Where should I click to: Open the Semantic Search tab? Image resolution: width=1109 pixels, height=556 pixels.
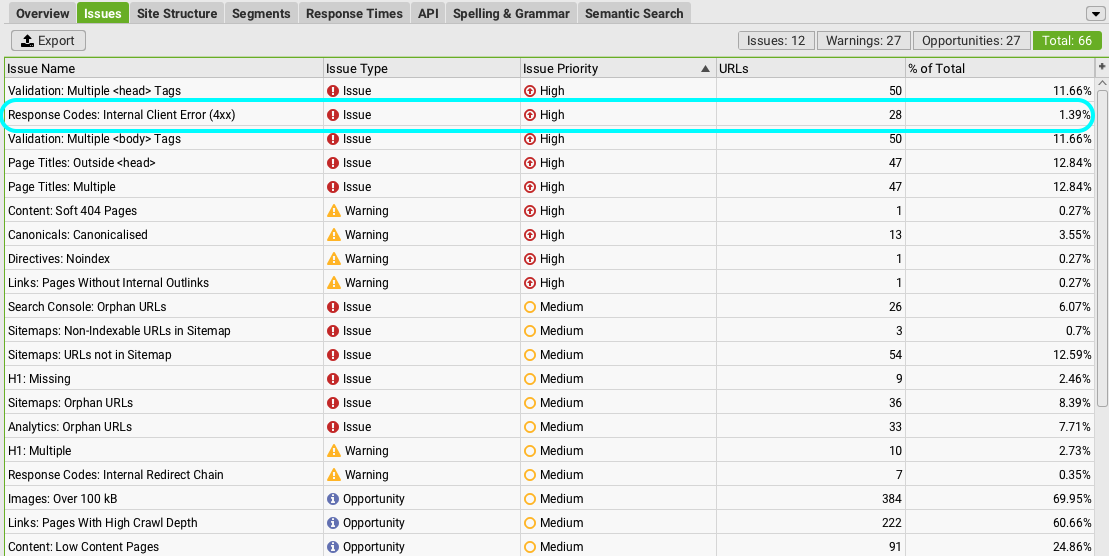[634, 13]
